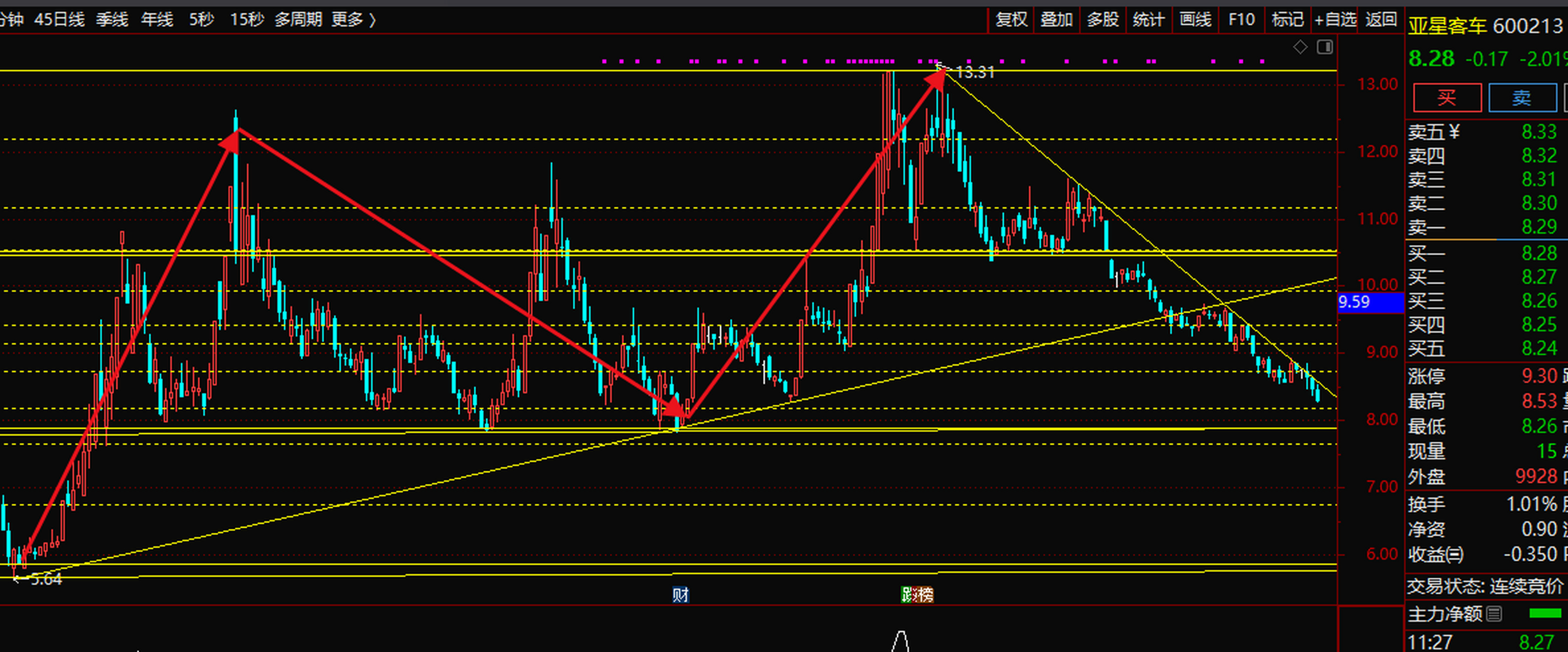Switch to the 45日线 period tab

point(59,19)
